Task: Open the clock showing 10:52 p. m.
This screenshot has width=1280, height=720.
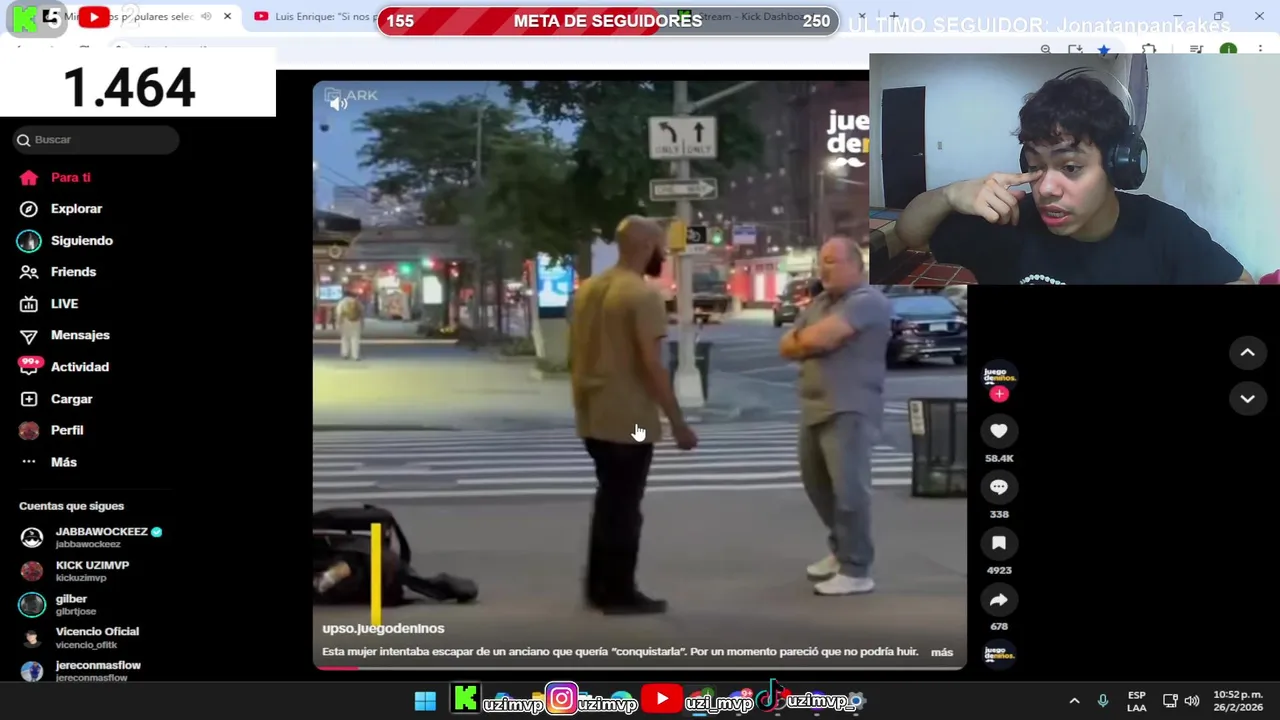Action: pos(1238,701)
